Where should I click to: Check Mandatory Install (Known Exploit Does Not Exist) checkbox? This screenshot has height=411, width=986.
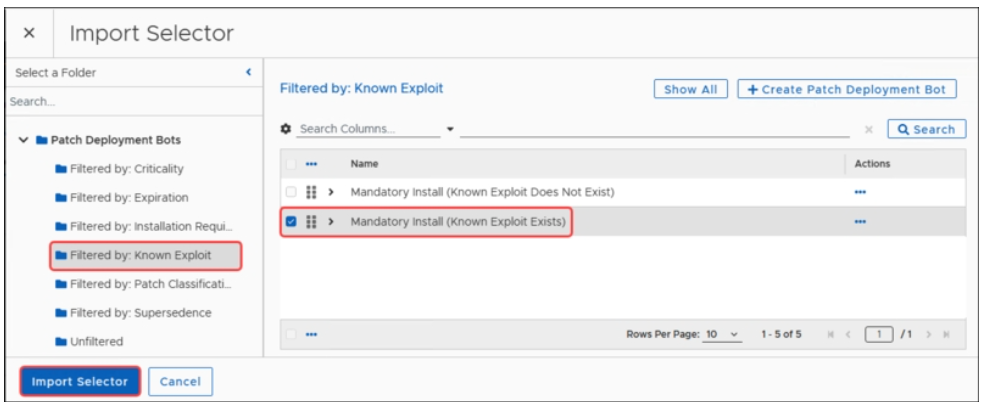click(x=291, y=191)
